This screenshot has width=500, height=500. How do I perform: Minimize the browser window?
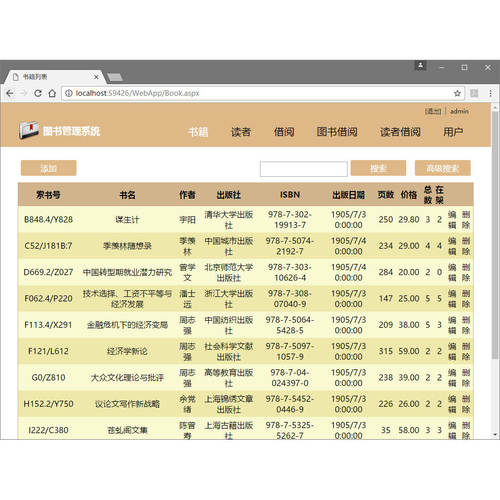coord(442,68)
